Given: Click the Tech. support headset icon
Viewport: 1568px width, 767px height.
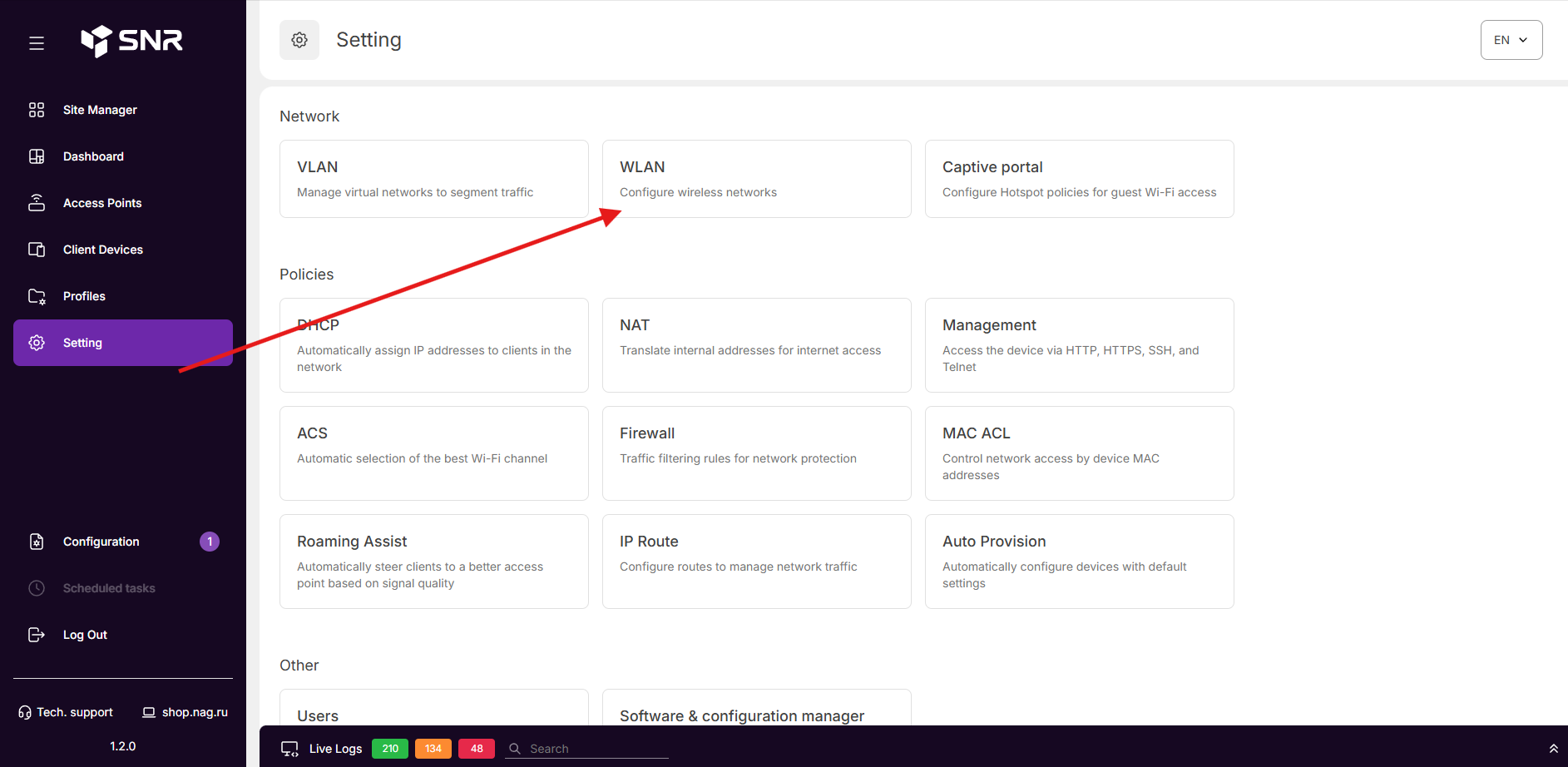Looking at the screenshot, I should pos(25,712).
